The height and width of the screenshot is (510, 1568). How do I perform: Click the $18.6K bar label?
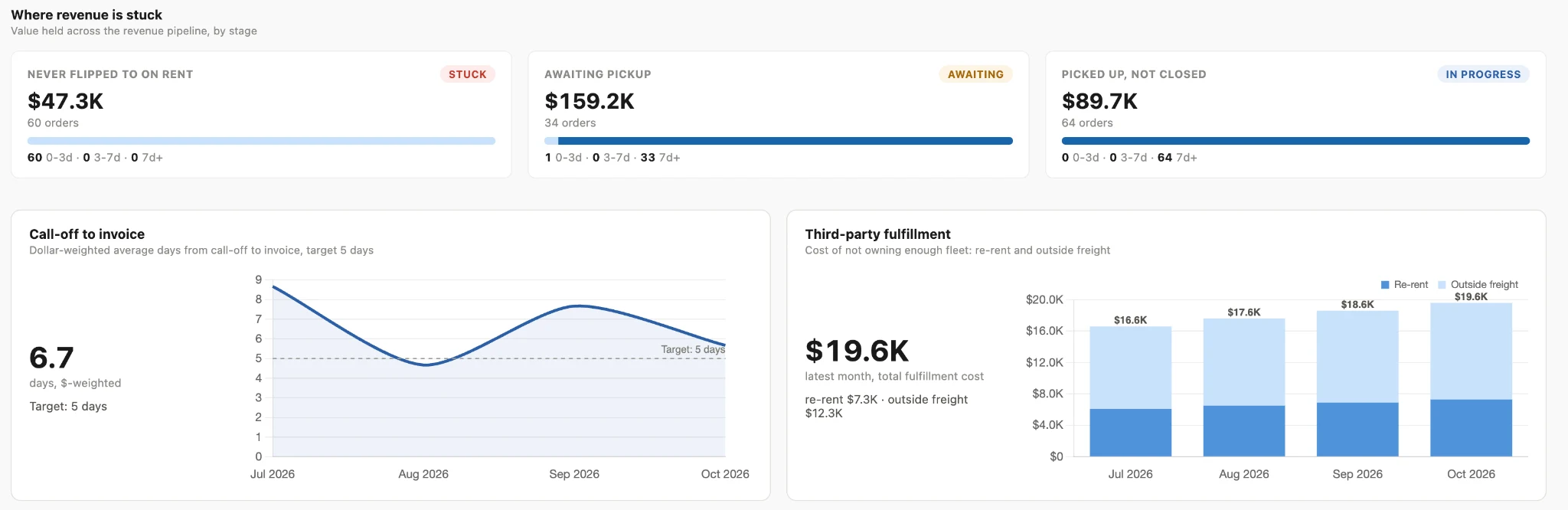[1357, 305]
